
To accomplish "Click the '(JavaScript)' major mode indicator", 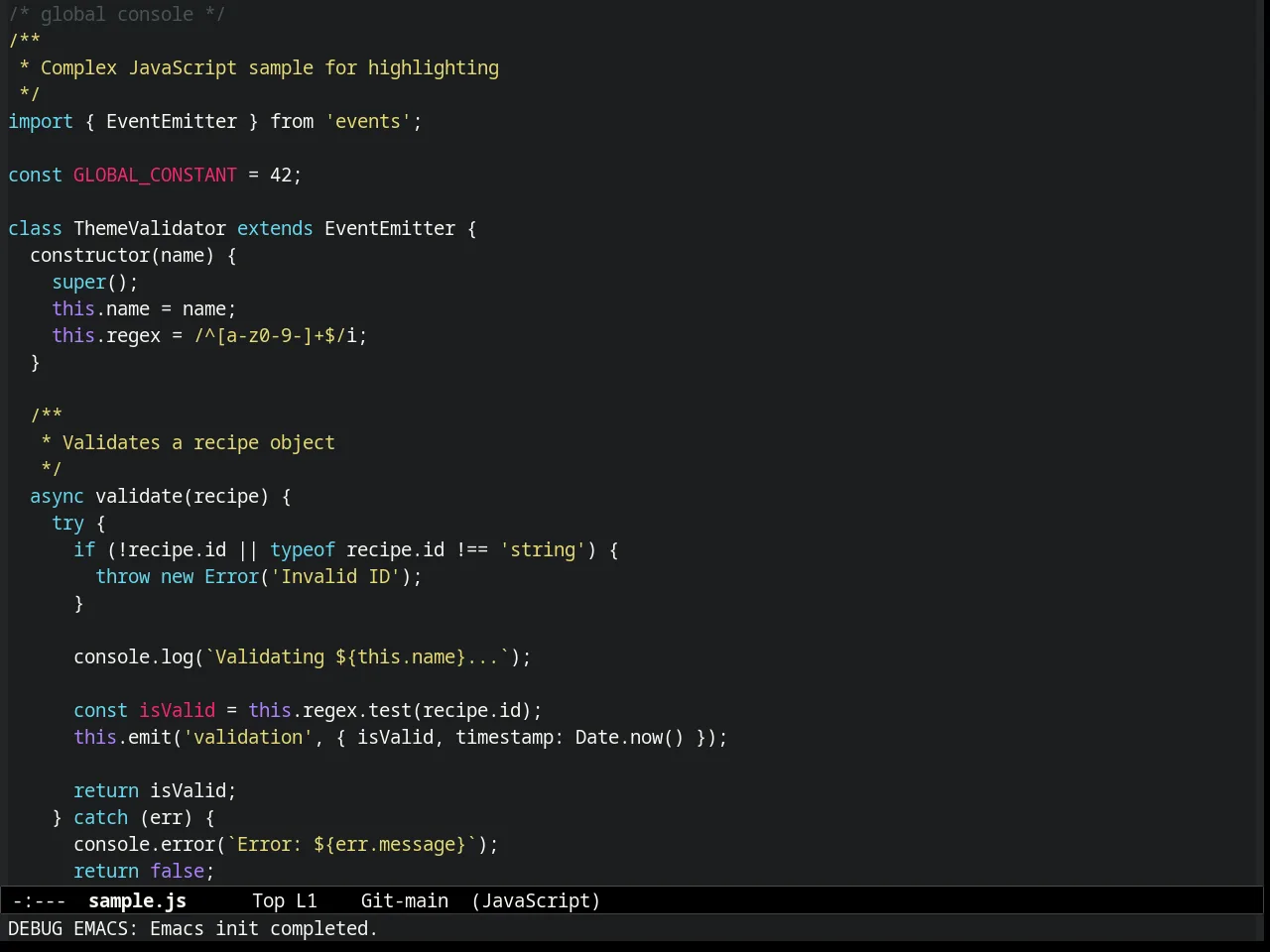I will click(x=536, y=900).
